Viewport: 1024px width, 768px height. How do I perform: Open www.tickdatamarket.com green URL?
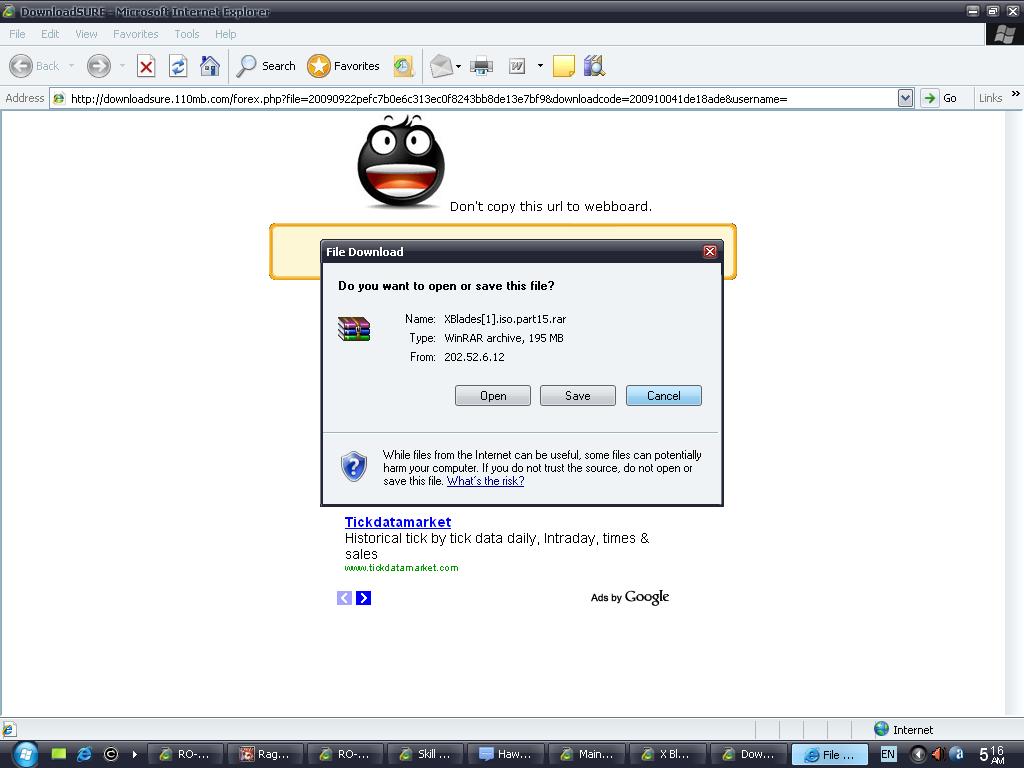[401, 568]
